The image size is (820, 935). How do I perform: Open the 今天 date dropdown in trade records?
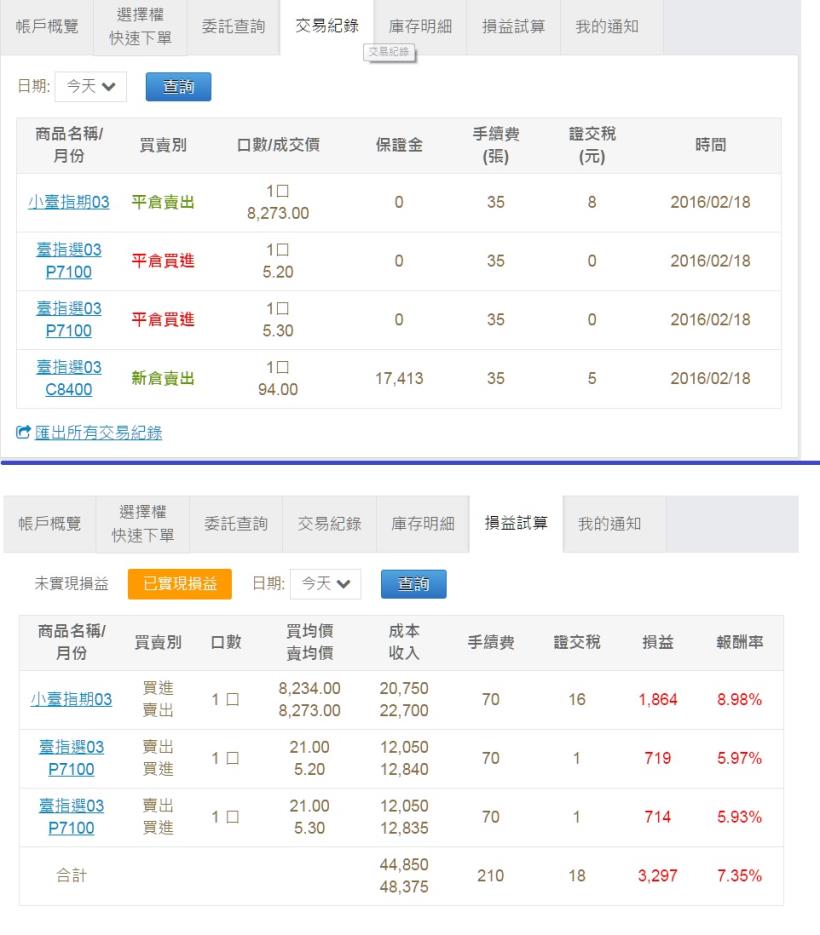tap(90, 87)
